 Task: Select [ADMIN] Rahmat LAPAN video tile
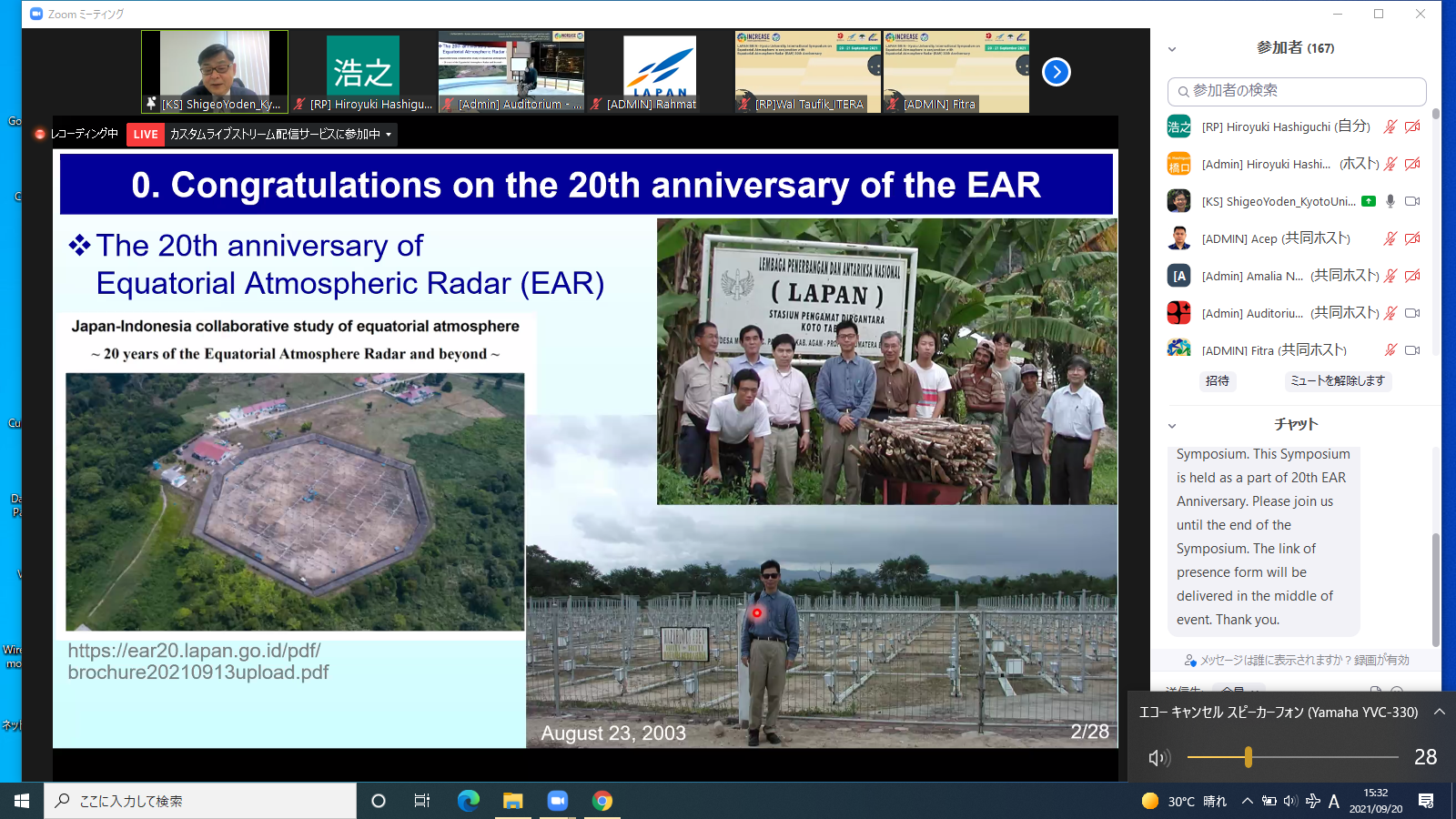(660, 72)
